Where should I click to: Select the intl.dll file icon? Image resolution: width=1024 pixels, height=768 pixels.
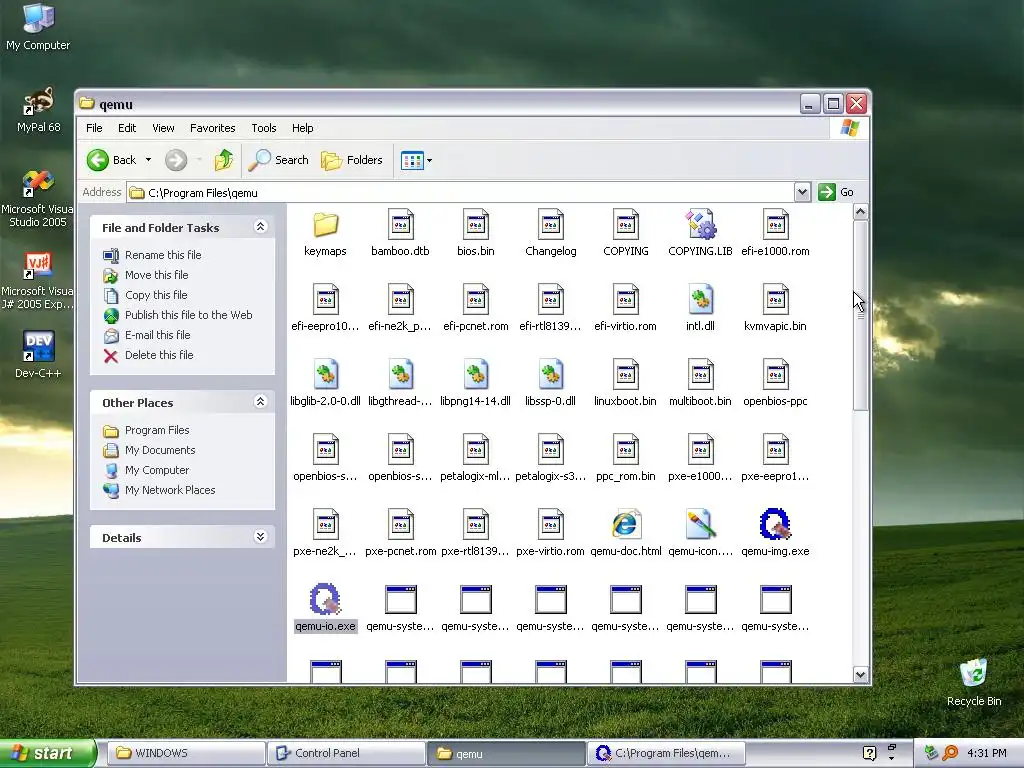700,300
